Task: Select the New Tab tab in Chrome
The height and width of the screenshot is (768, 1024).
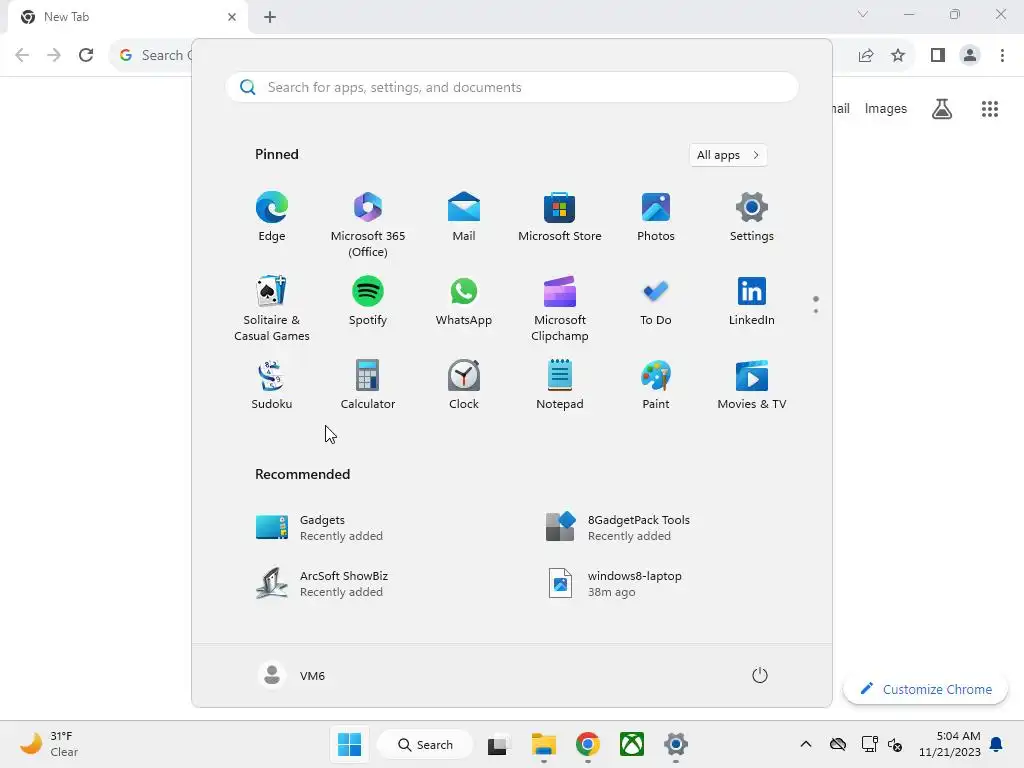Action: (x=129, y=17)
